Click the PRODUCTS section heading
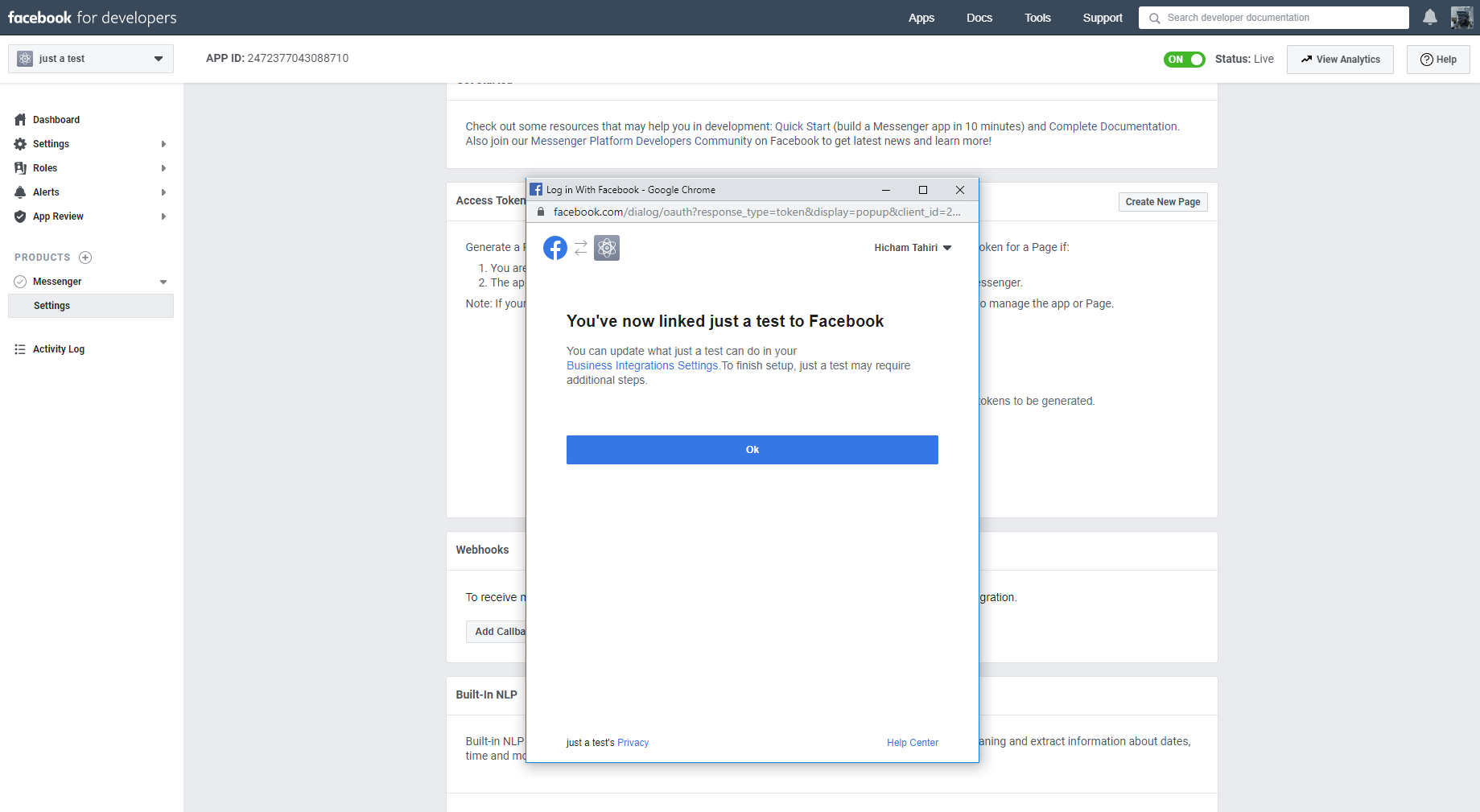The width and height of the screenshot is (1480, 812). coord(43,258)
